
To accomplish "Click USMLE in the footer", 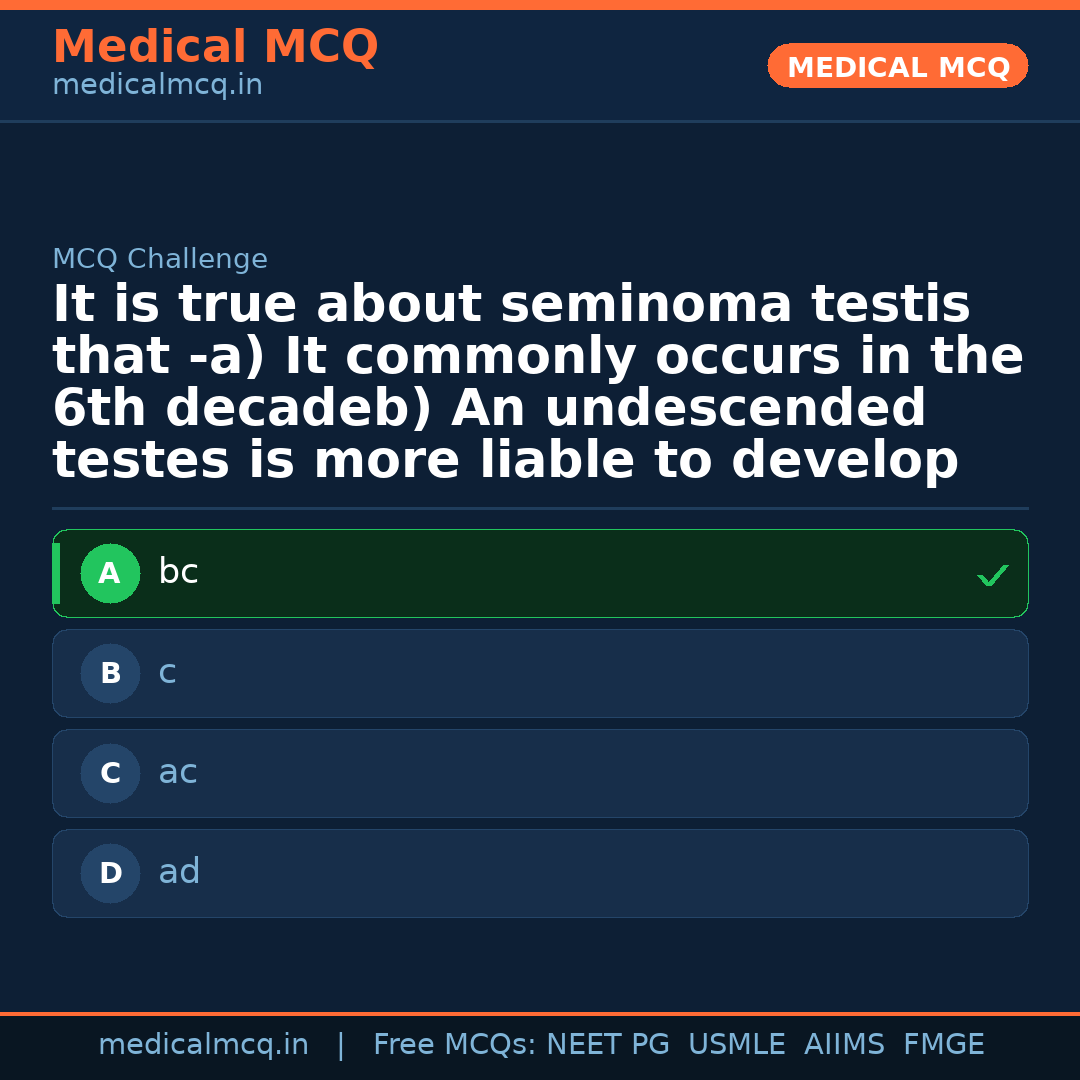I will [736, 1045].
